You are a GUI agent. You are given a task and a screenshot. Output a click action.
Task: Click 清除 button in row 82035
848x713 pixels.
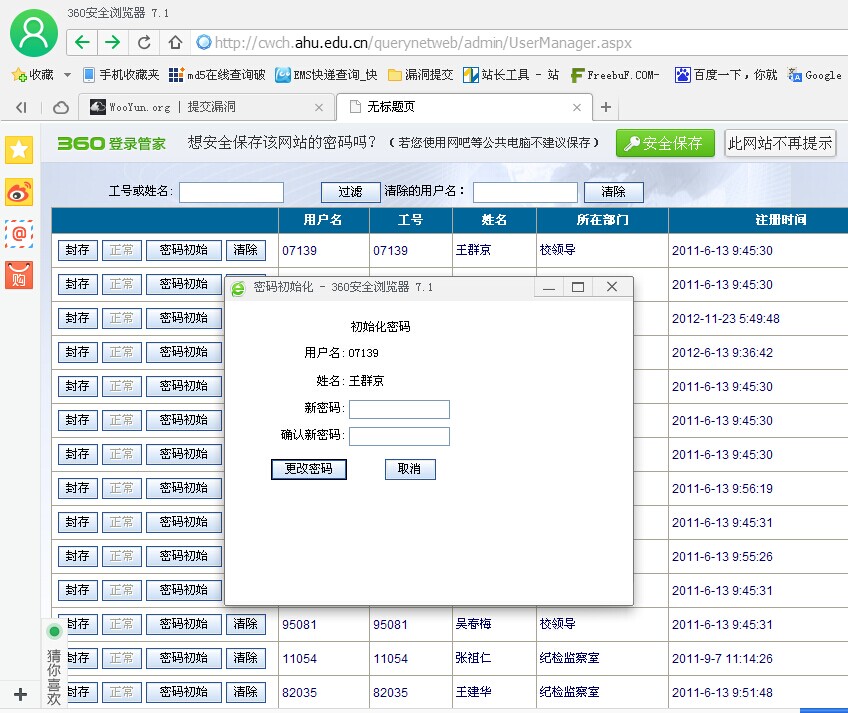pos(246,692)
